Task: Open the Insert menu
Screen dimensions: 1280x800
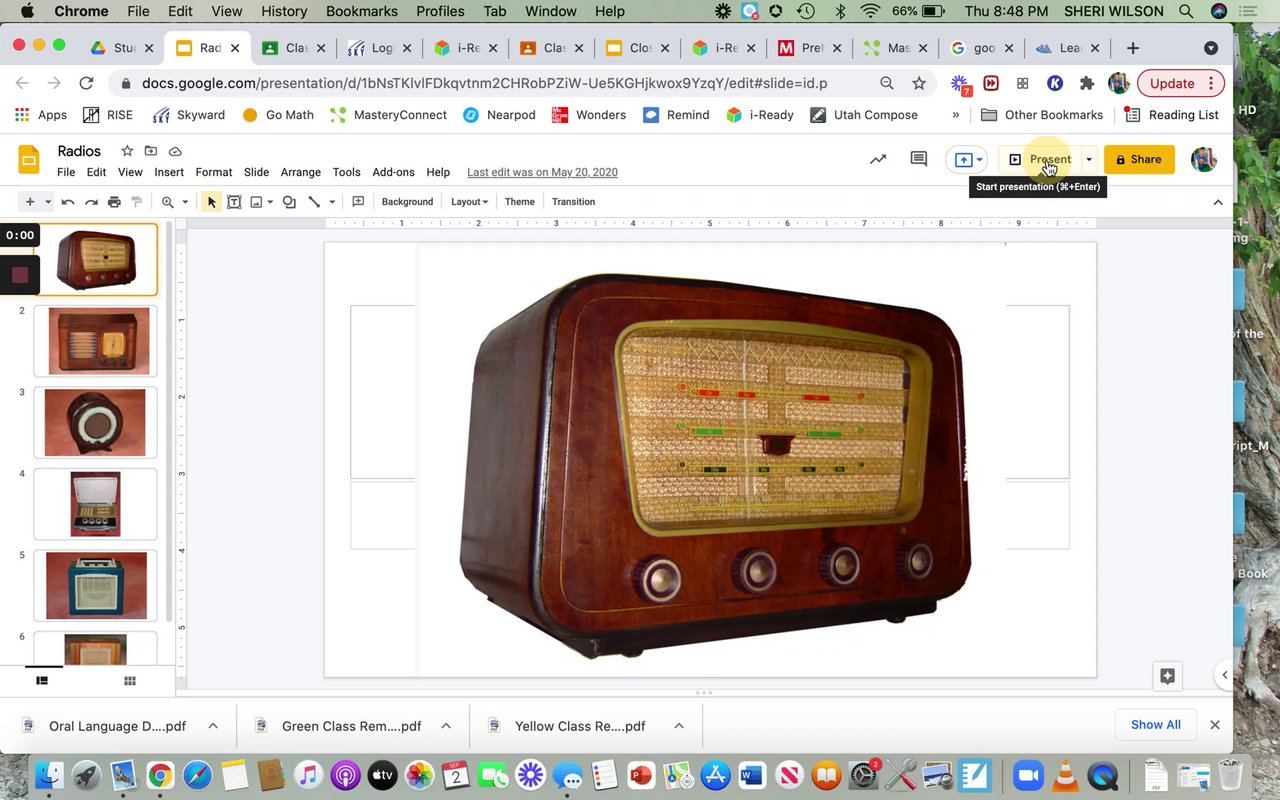Action: (x=169, y=172)
